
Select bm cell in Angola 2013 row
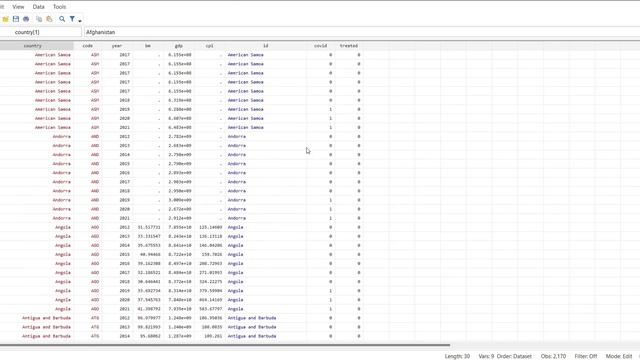tap(147, 236)
